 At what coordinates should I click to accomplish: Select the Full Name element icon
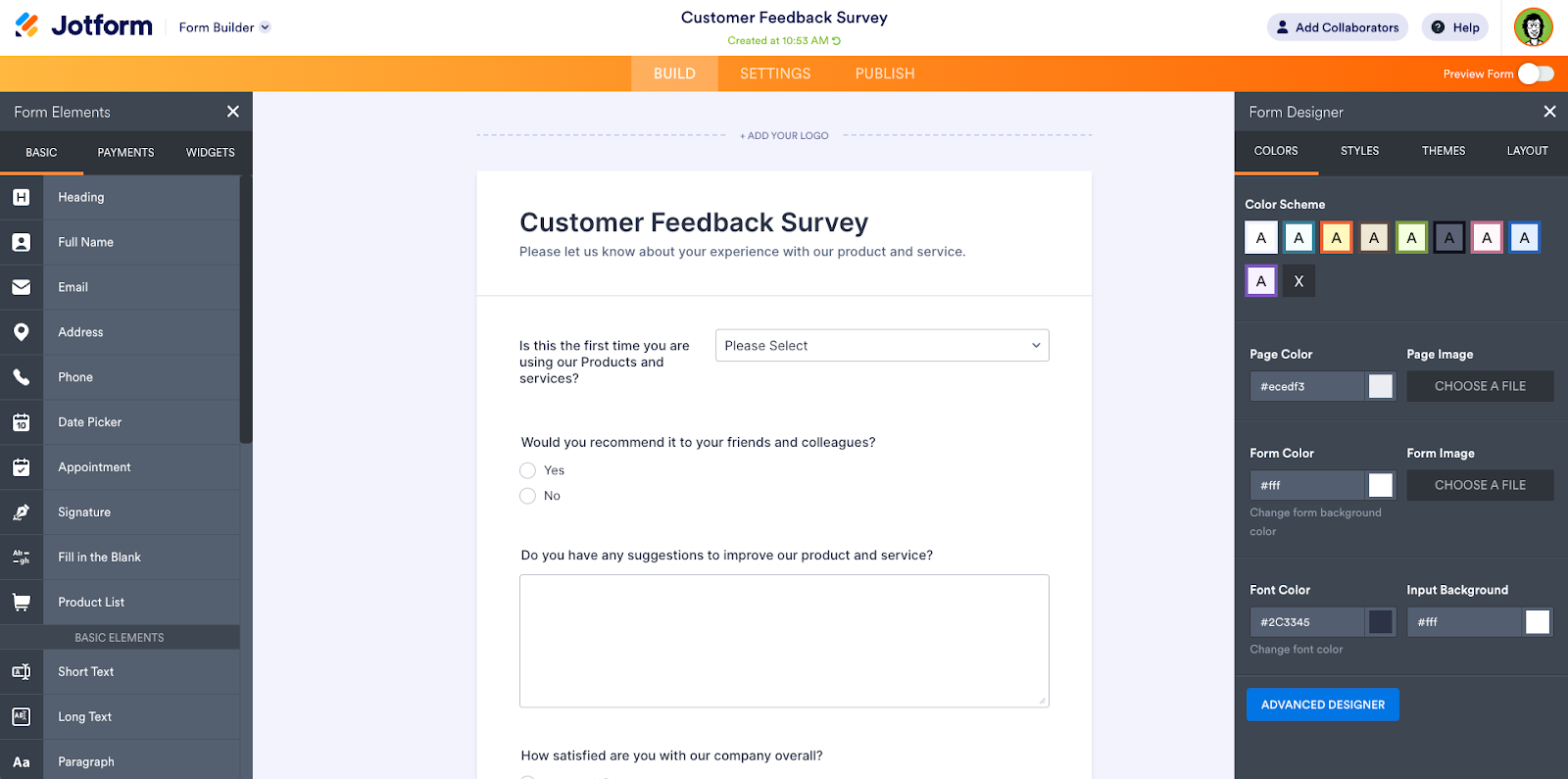coord(22,242)
